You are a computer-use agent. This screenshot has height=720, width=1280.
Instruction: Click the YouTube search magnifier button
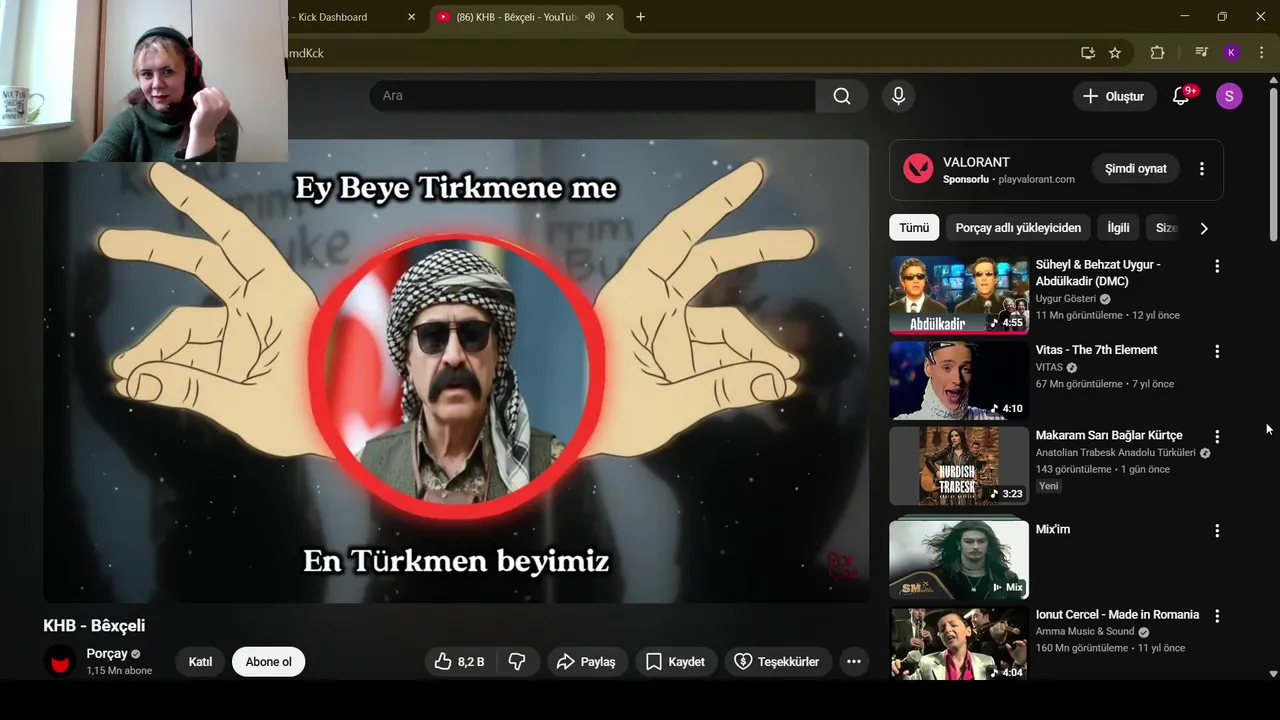(842, 96)
